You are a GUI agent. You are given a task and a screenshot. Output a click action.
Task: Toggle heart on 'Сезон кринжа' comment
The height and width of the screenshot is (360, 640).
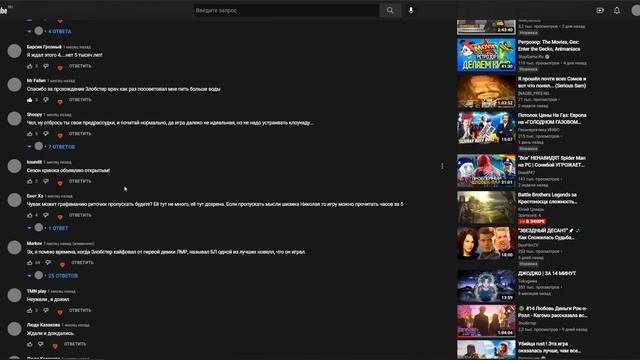tap(60, 183)
